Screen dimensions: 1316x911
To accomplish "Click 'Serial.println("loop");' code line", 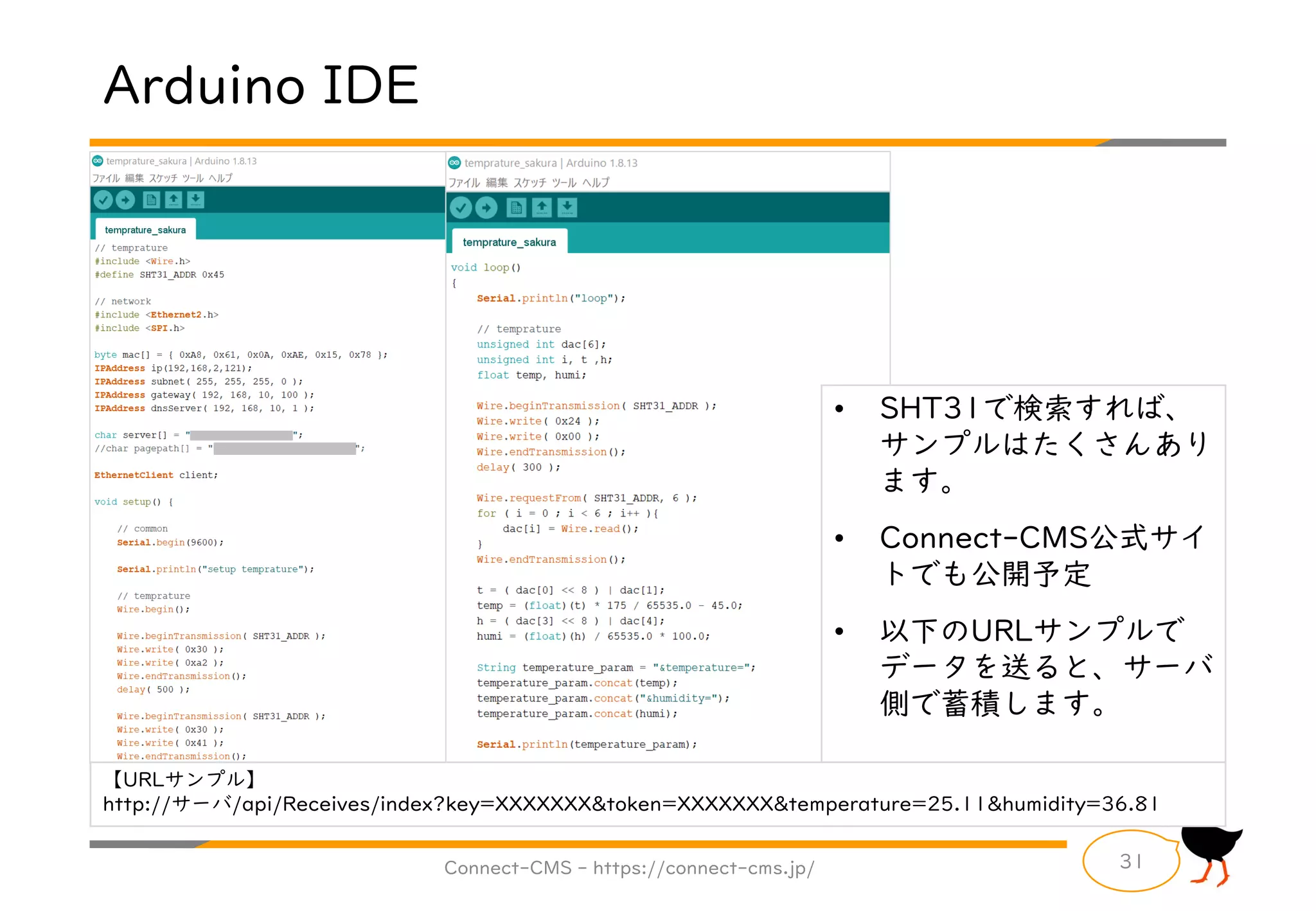I will tap(551, 298).
